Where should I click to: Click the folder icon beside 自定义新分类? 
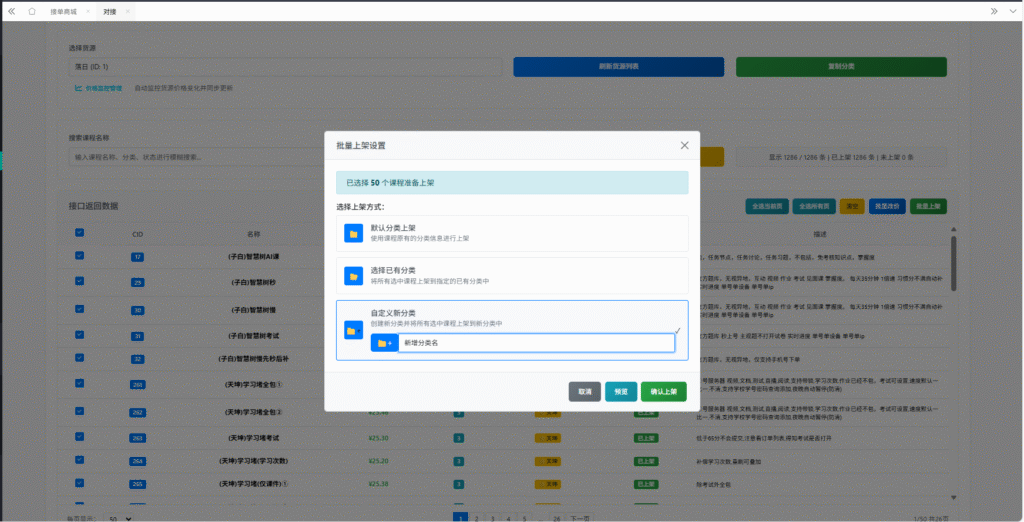click(x=353, y=330)
